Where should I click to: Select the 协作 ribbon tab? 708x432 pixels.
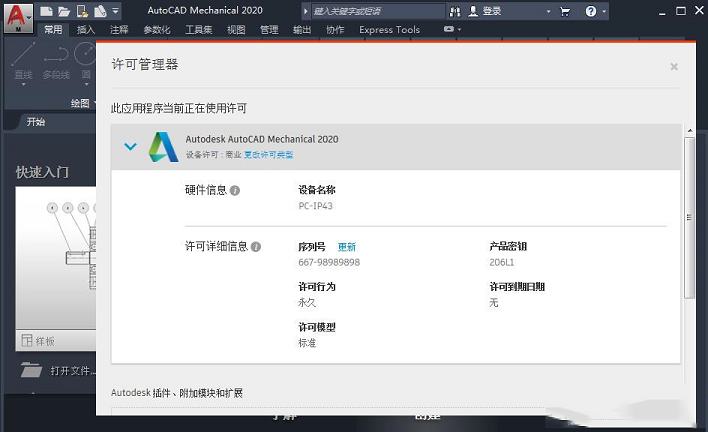[335, 30]
